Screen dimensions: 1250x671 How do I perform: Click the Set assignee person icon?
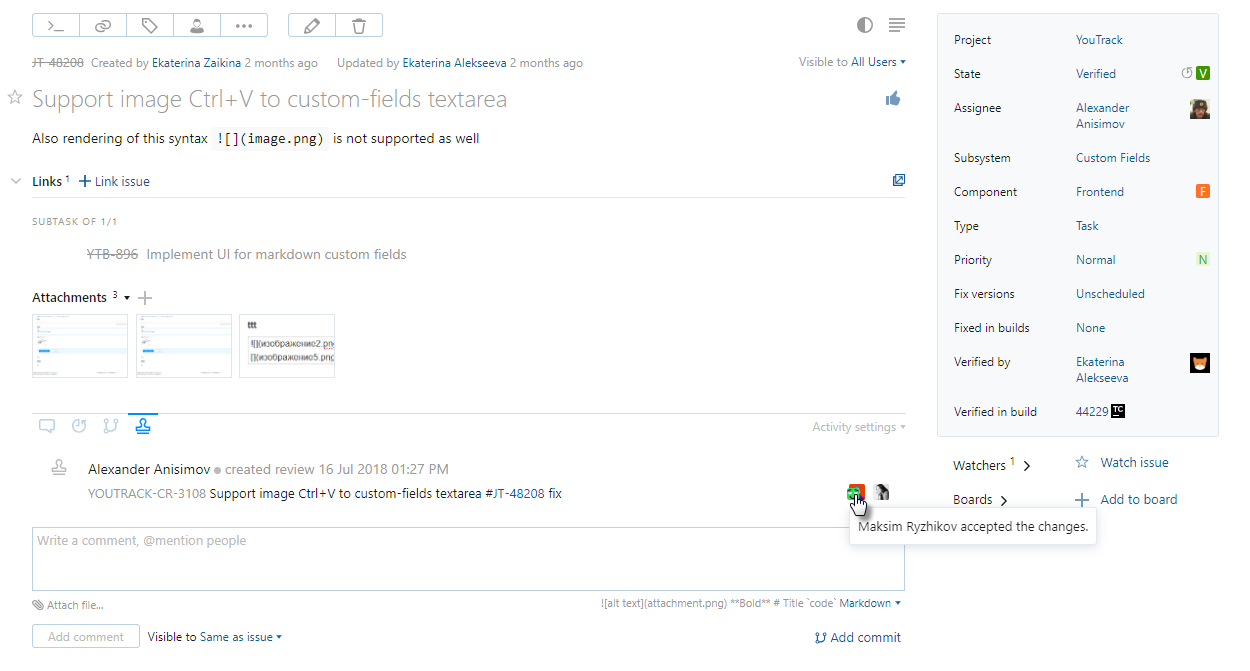pos(197,26)
